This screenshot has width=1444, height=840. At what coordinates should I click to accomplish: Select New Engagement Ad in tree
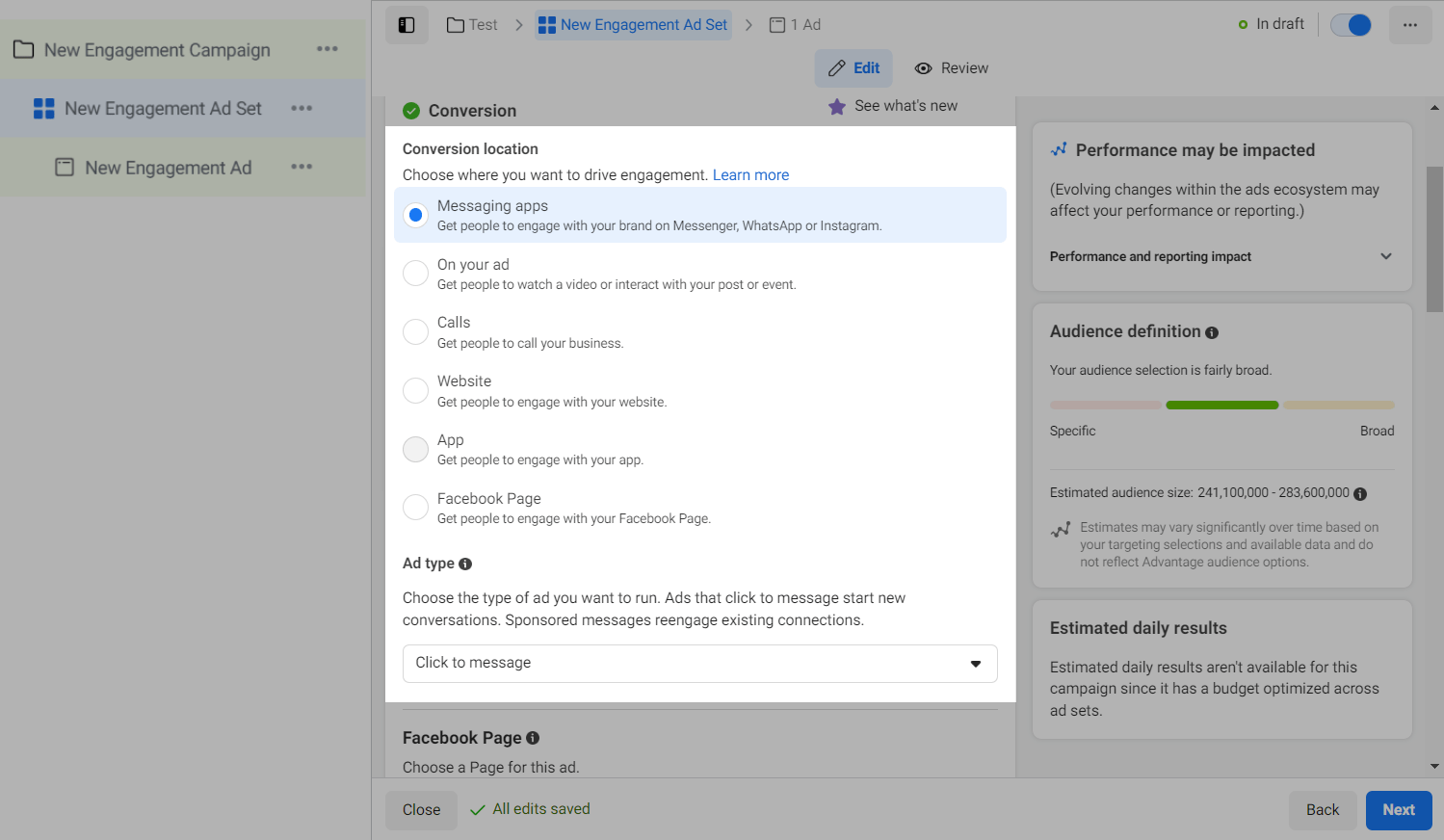168,168
